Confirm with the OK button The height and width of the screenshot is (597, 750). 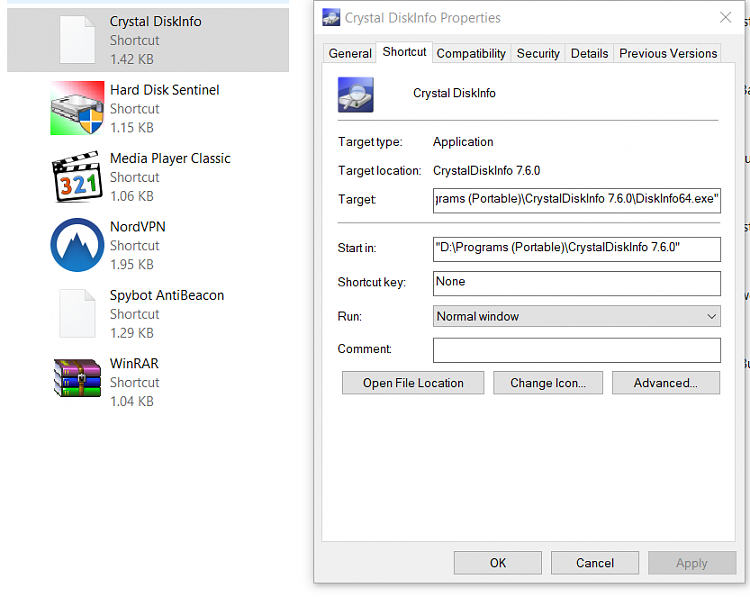pyautogui.click(x=497, y=563)
